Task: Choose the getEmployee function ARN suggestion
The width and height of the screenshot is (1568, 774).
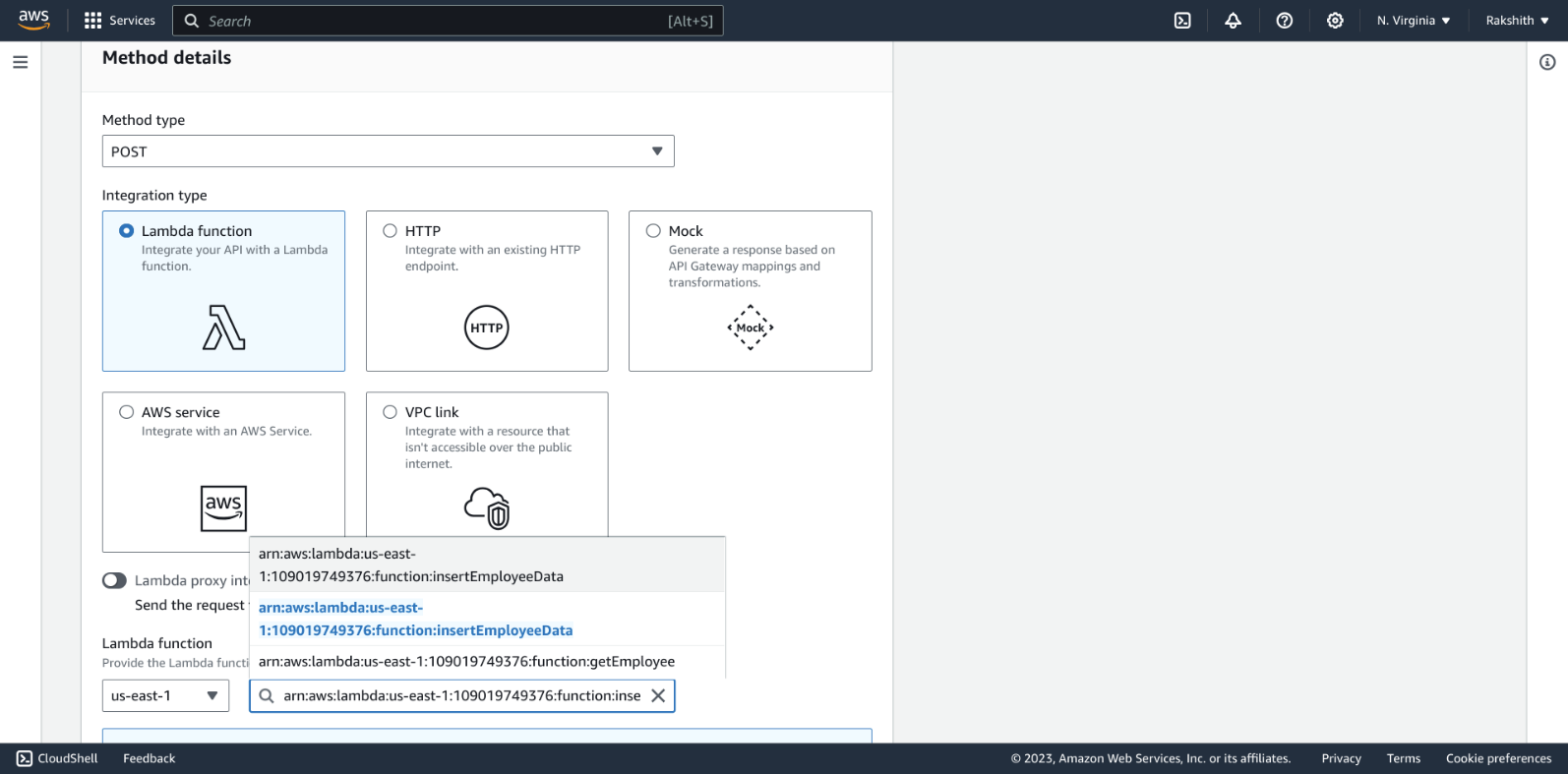Action: point(487,662)
